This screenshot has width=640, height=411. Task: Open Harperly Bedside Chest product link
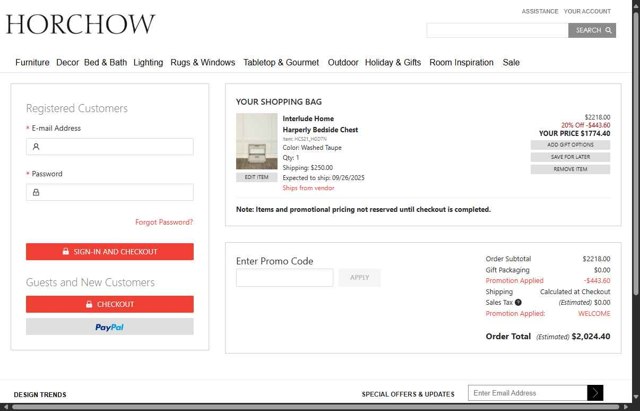[x=320, y=130]
